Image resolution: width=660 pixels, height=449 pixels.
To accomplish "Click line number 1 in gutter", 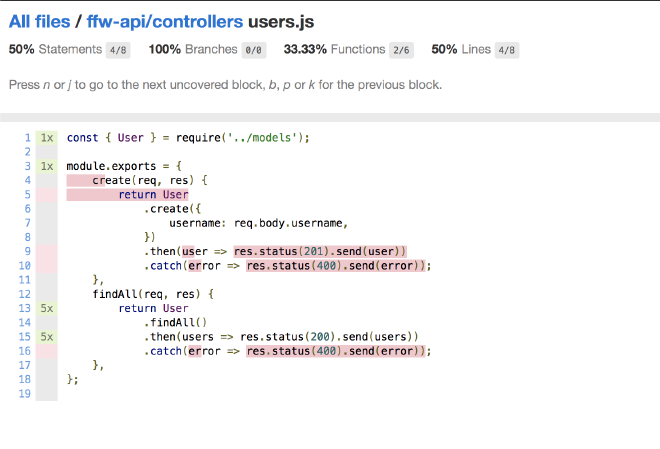I will (26, 138).
